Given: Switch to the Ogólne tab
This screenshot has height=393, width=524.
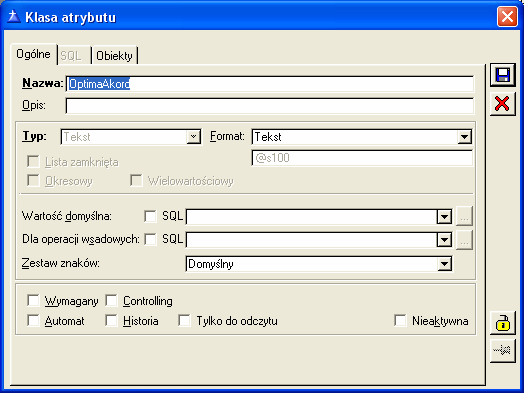Looking at the screenshot, I should (x=33, y=54).
